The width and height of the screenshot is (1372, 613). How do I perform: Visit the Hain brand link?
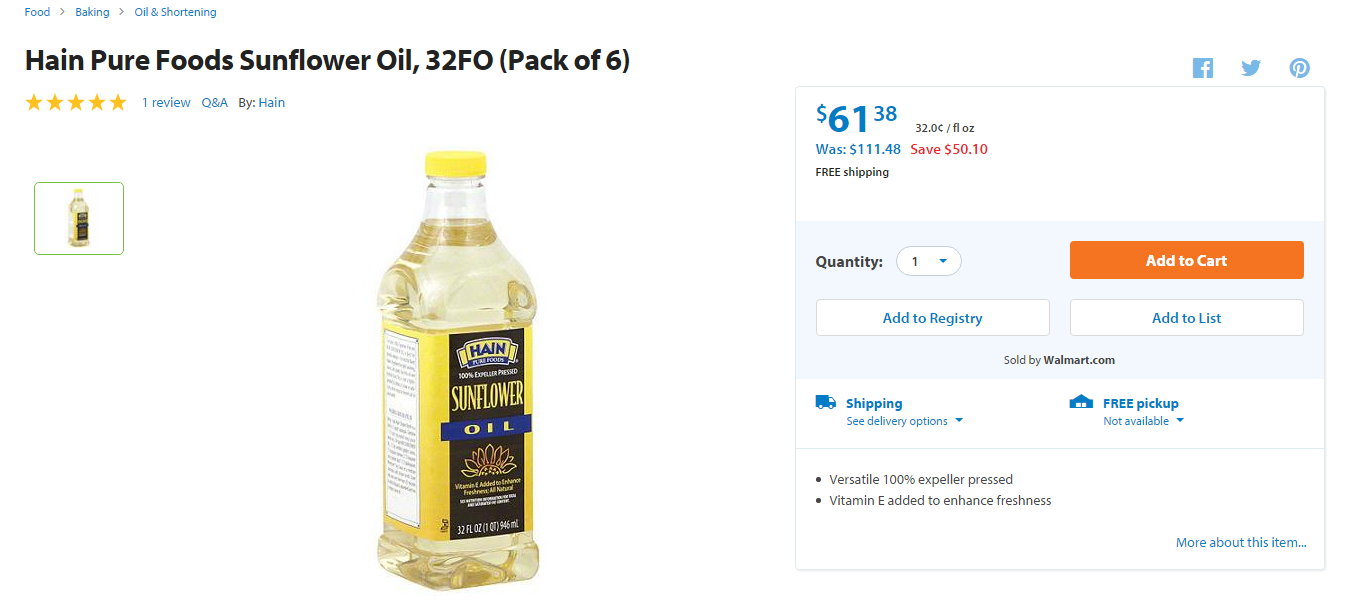[271, 102]
